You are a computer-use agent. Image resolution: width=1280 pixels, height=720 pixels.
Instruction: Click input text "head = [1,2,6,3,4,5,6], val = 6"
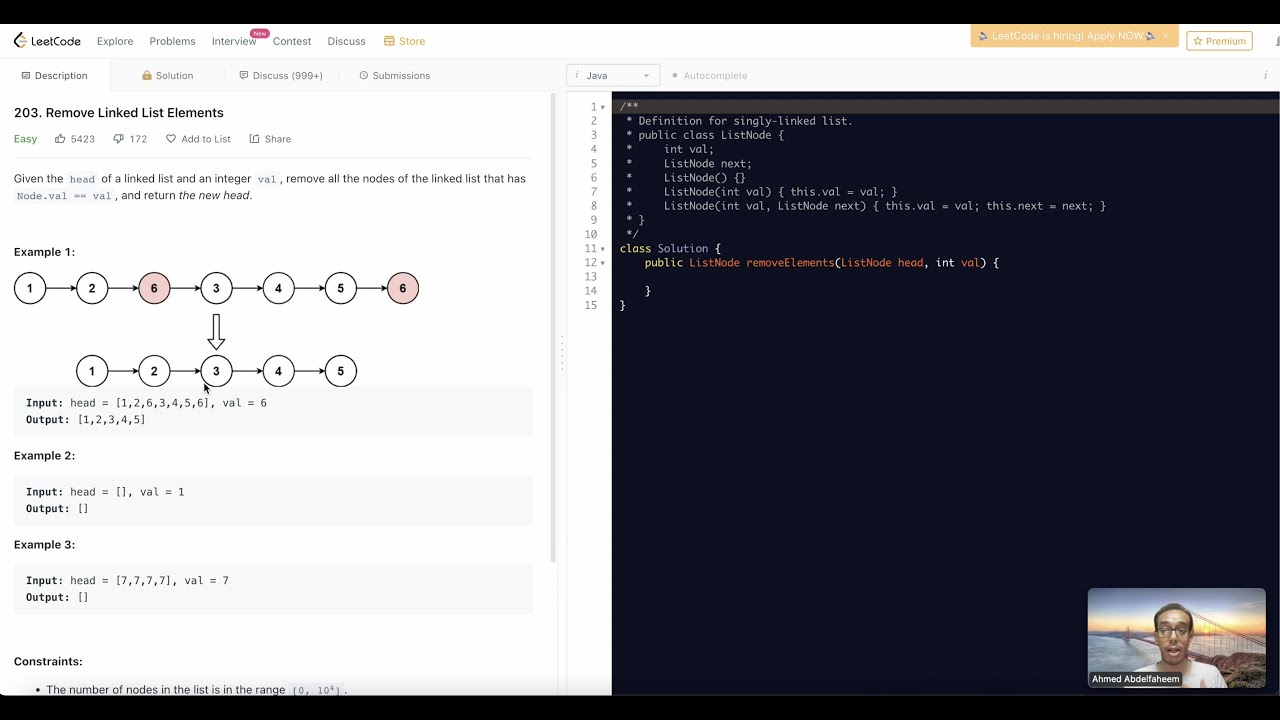pyautogui.click(x=168, y=403)
